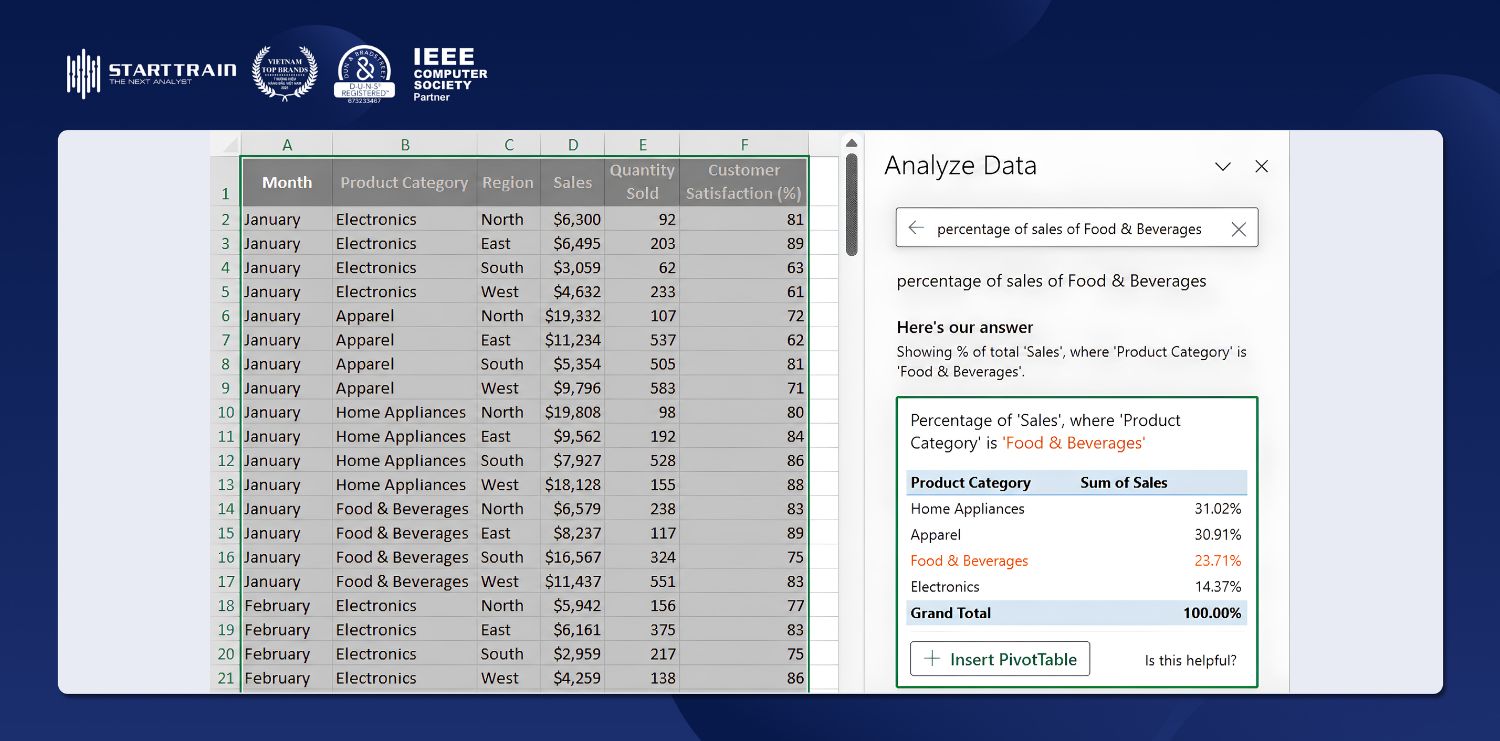Screen dimensions: 1500x741
Task: Close the Analyze Data pane
Action: [1261, 167]
